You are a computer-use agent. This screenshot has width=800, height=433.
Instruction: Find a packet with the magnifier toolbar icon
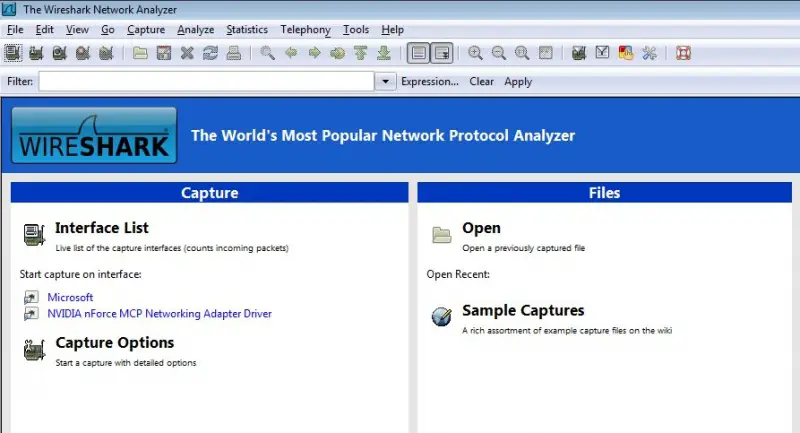tap(267, 53)
